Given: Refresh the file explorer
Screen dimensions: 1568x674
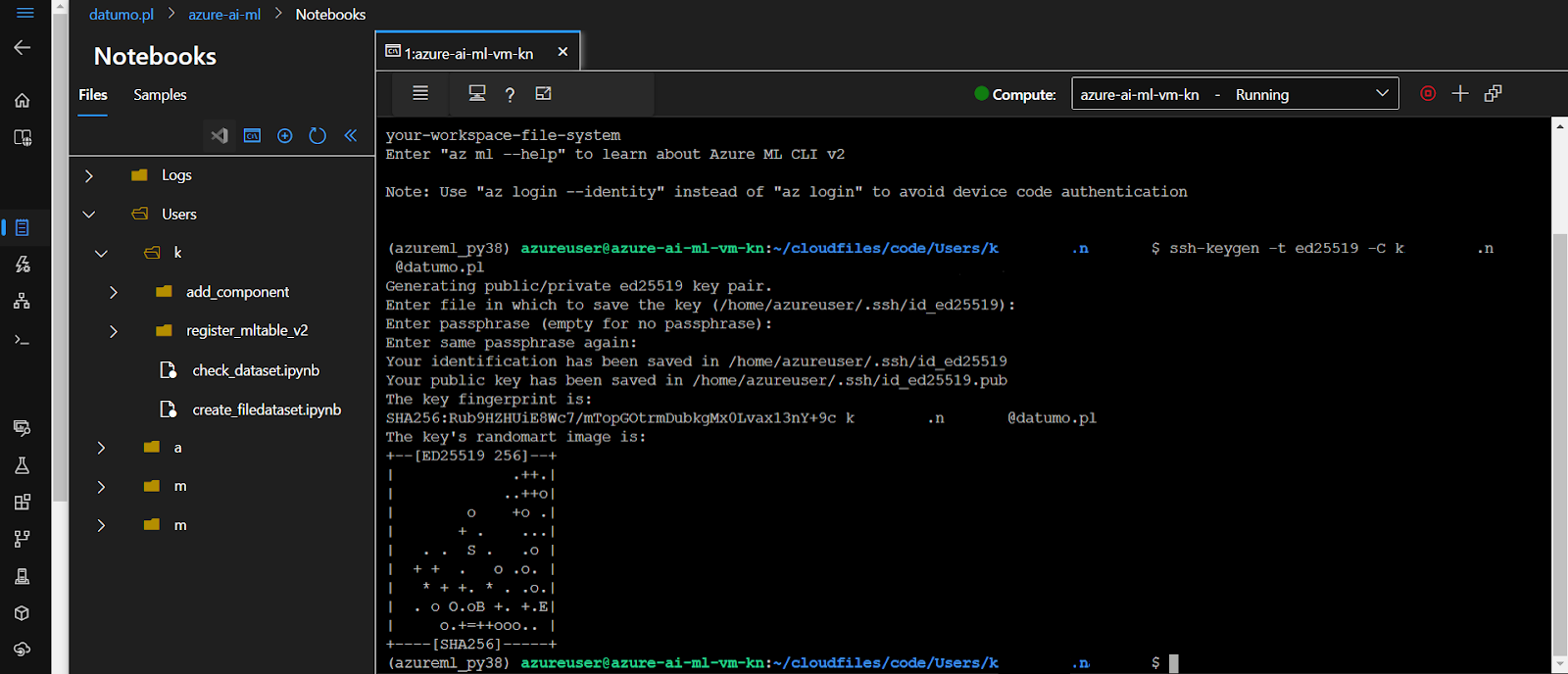Looking at the screenshot, I should [318, 135].
